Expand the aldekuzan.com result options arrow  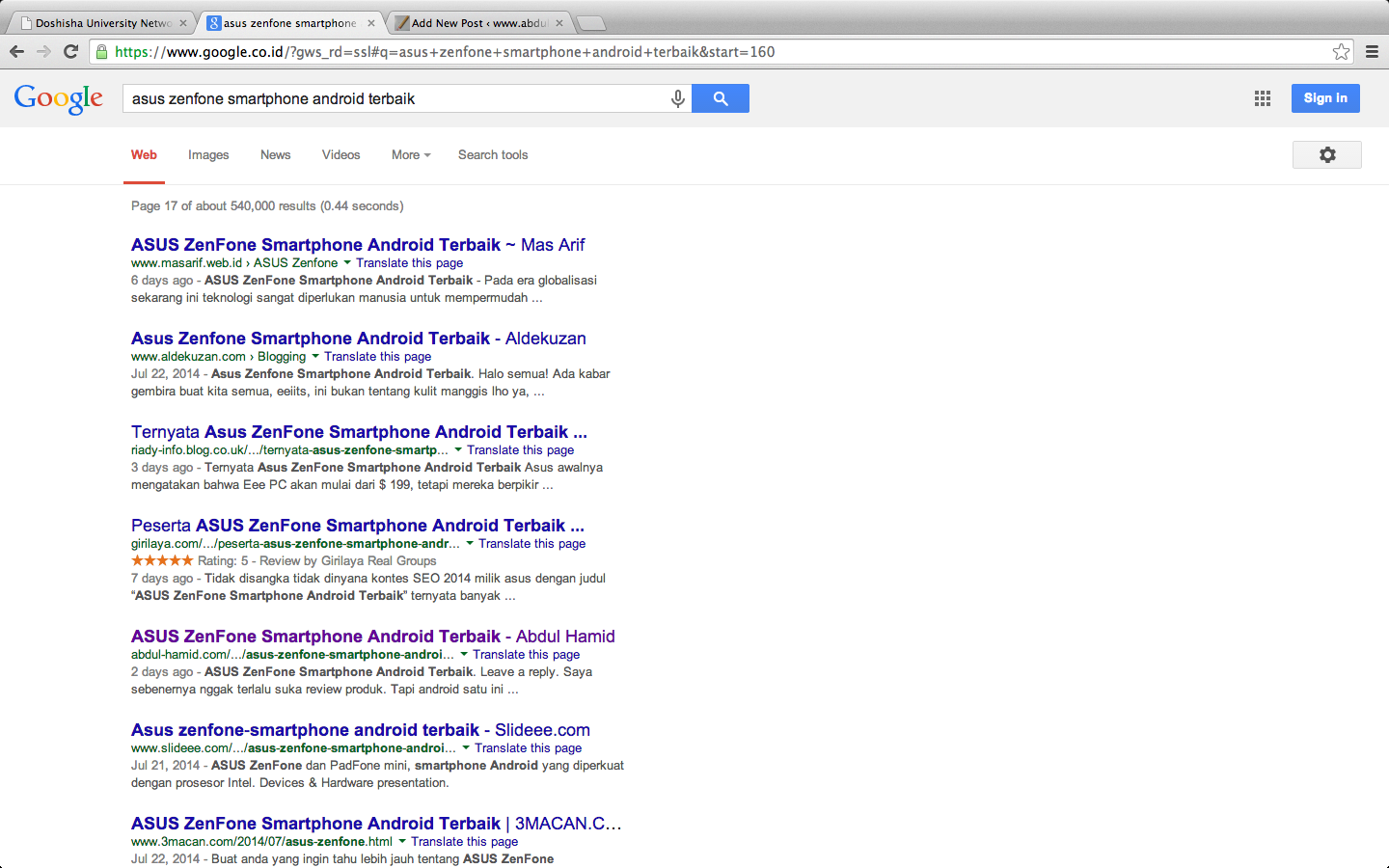point(315,356)
